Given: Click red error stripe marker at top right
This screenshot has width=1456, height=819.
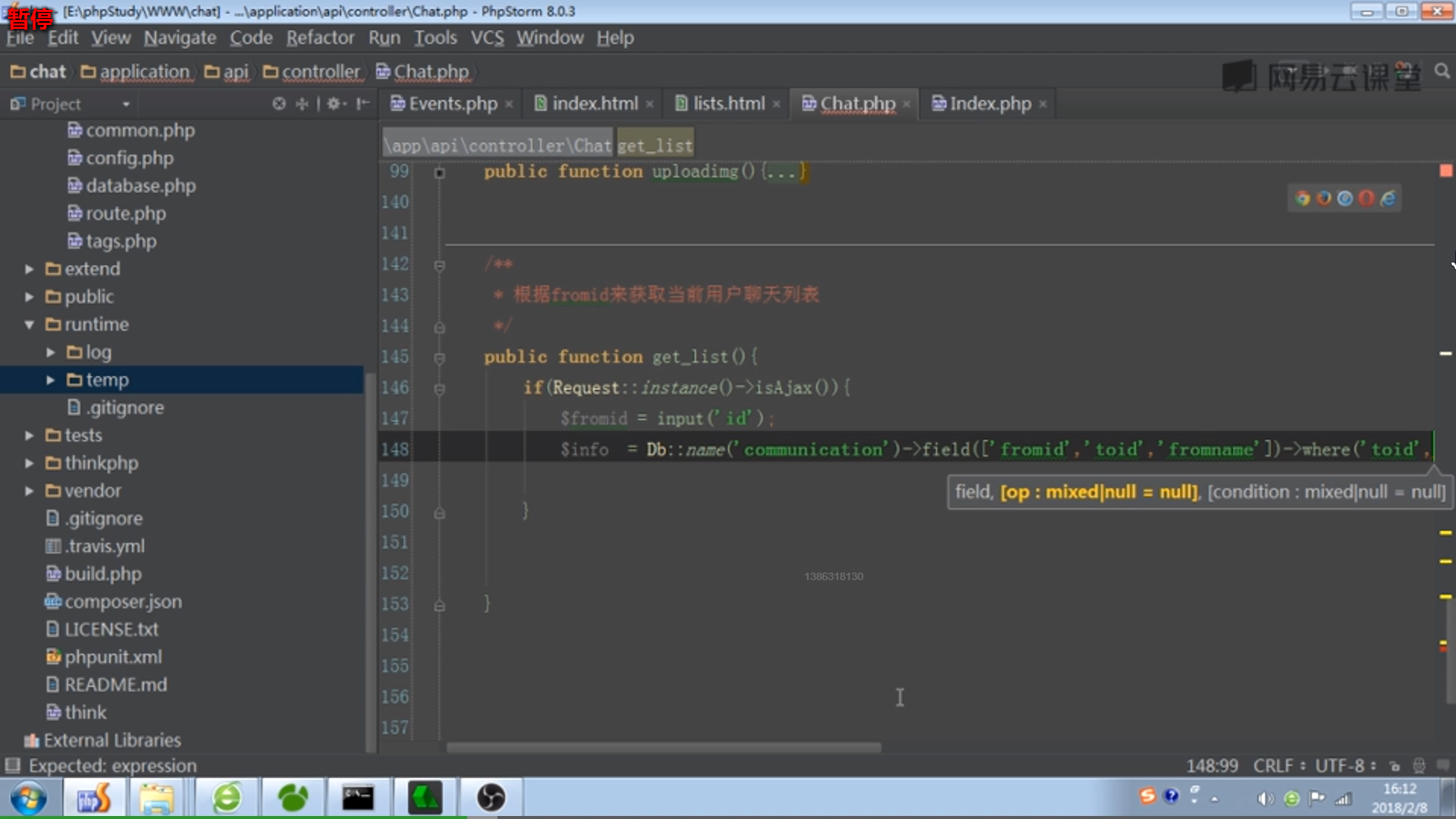Looking at the screenshot, I should click(x=1445, y=171).
